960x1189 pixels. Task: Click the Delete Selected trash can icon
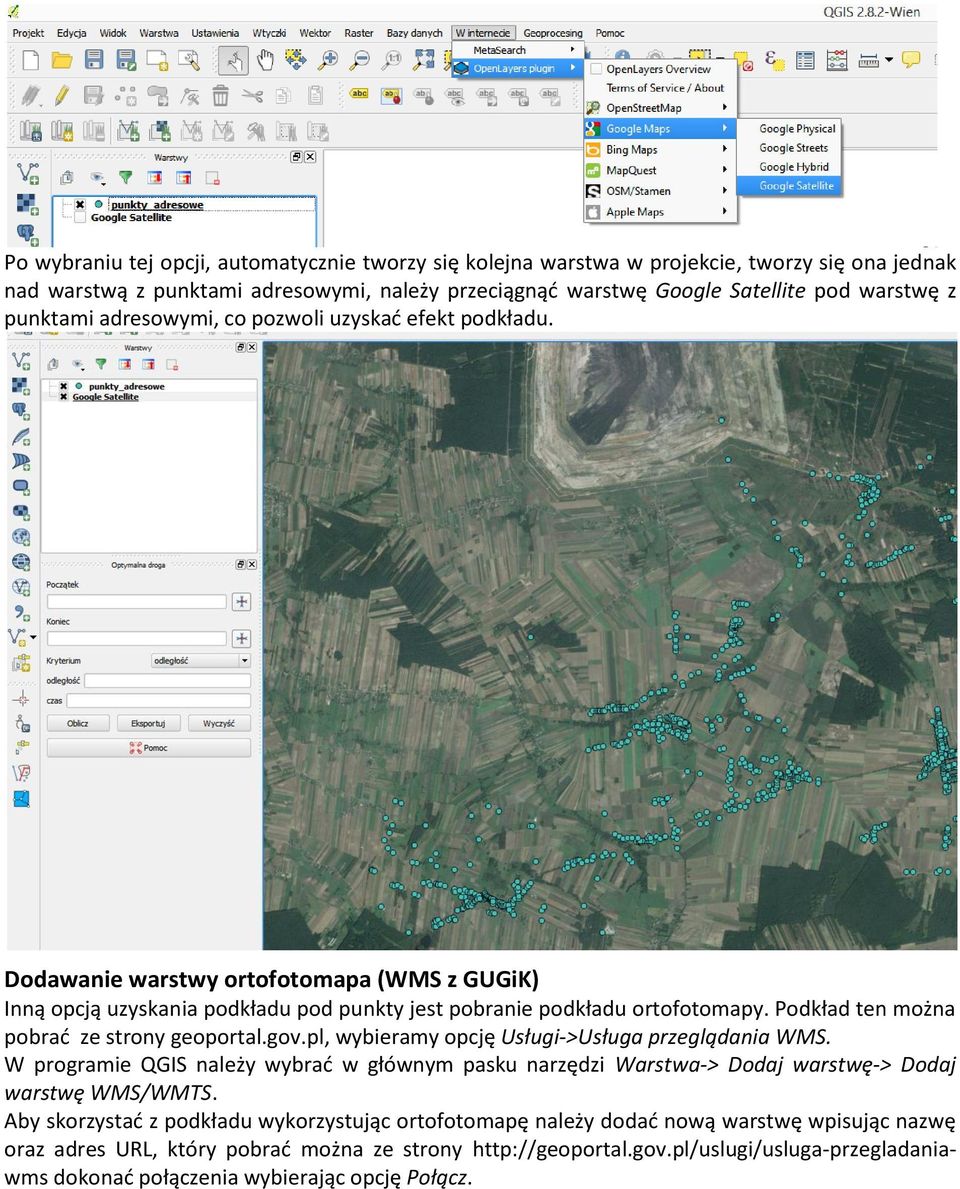[220, 96]
